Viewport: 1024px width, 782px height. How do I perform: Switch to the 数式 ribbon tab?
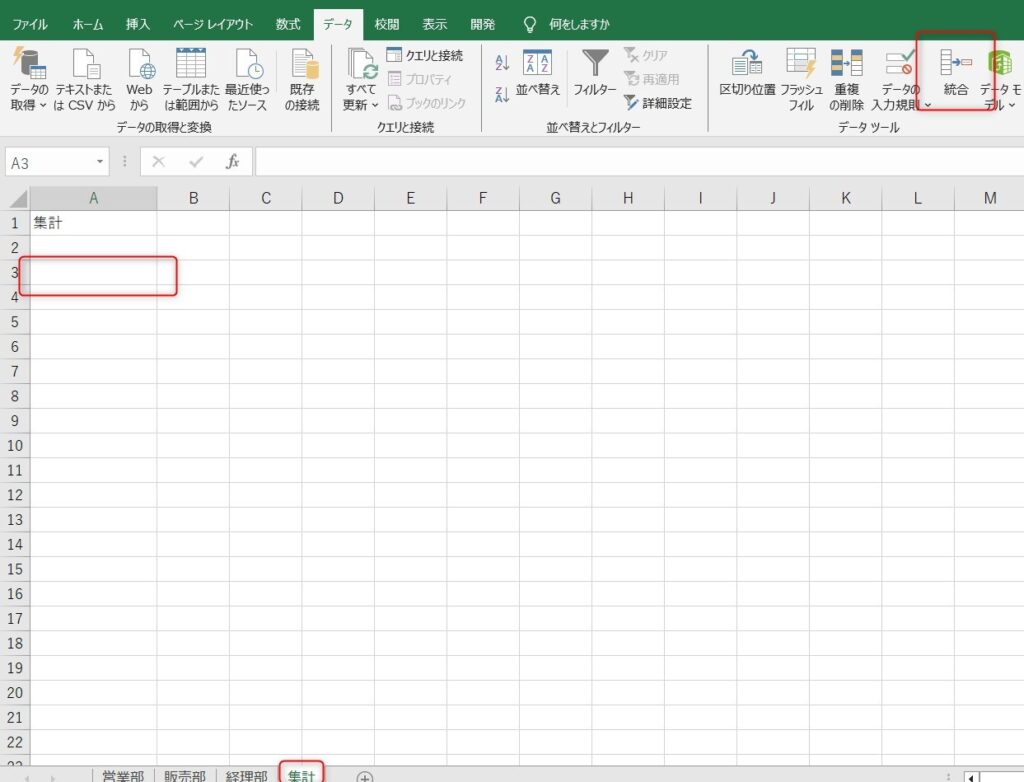click(x=287, y=23)
